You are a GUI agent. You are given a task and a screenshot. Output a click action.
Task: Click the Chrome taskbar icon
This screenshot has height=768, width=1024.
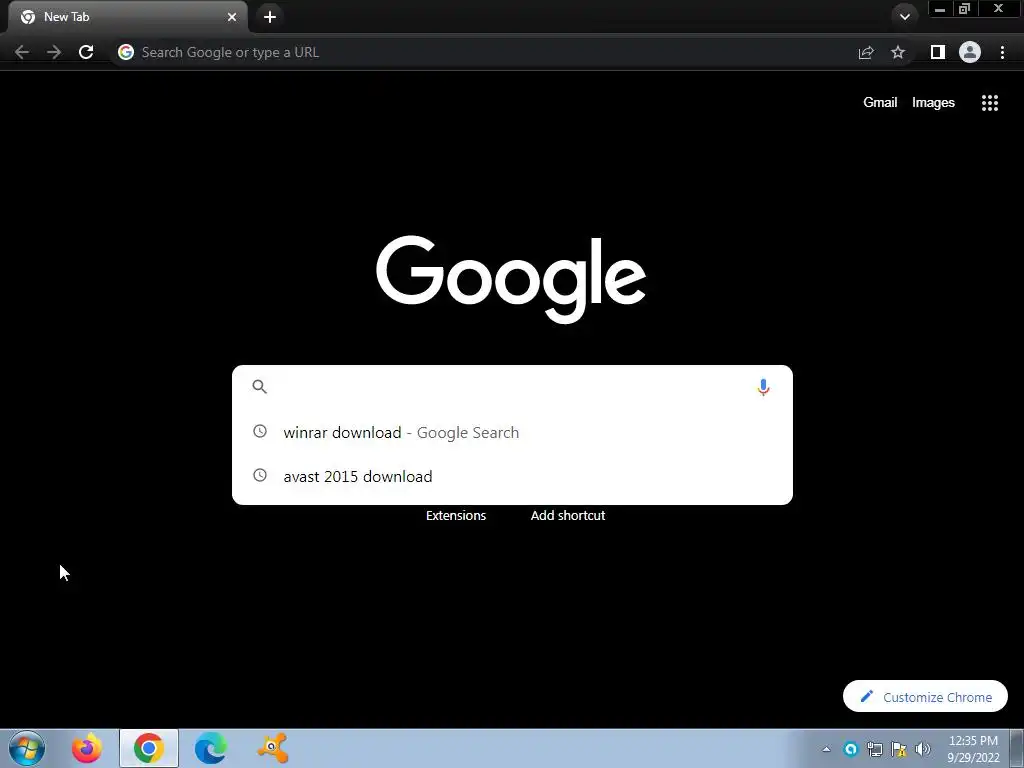tap(149, 748)
